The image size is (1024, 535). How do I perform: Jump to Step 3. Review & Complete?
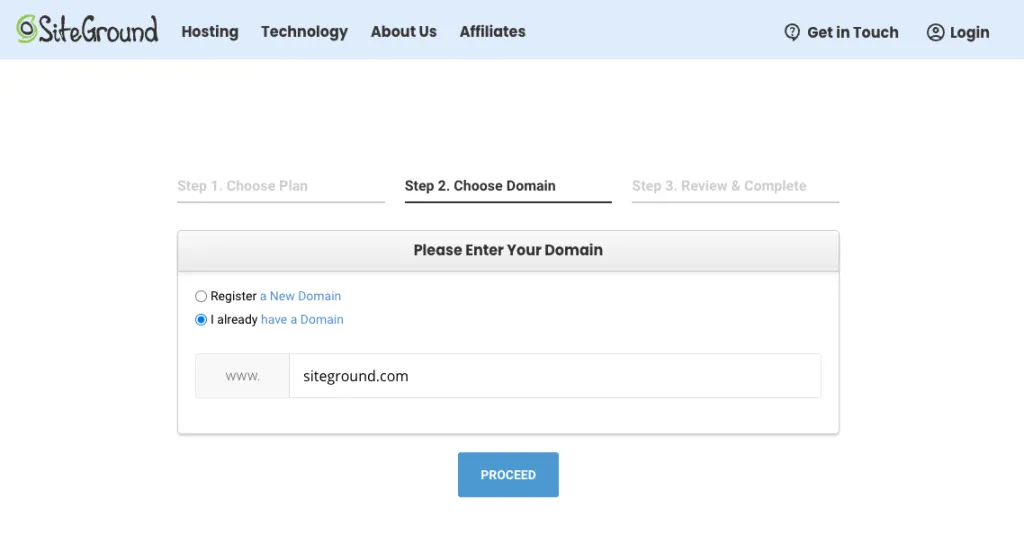coord(719,186)
